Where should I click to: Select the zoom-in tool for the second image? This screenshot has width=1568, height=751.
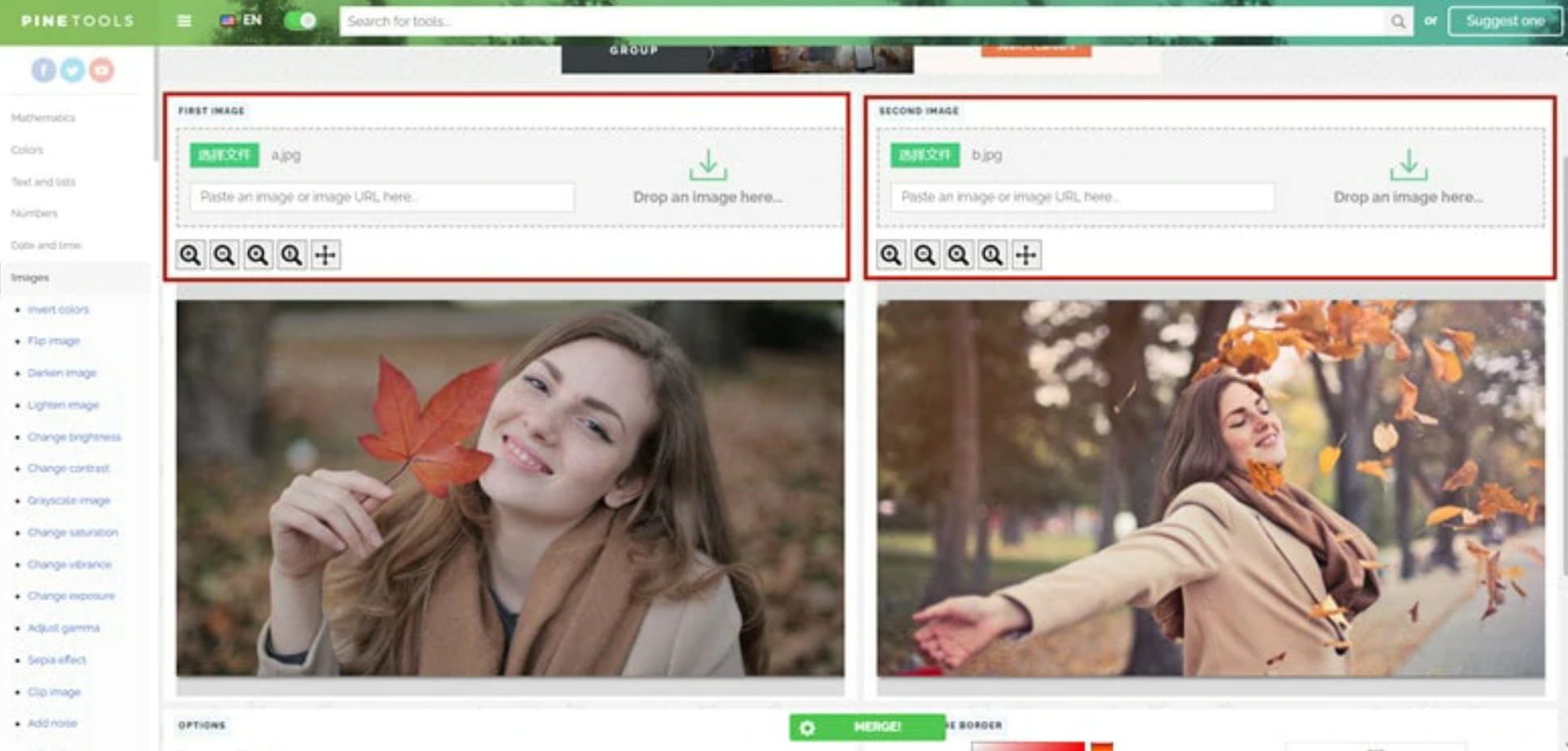tap(892, 255)
